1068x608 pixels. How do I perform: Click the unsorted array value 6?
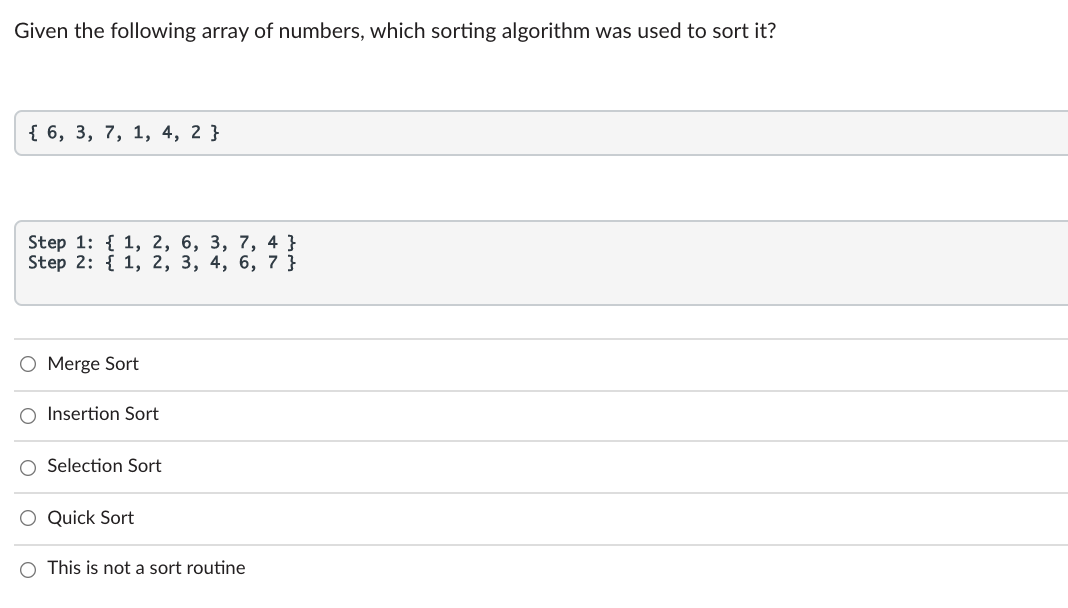pyautogui.click(x=51, y=133)
